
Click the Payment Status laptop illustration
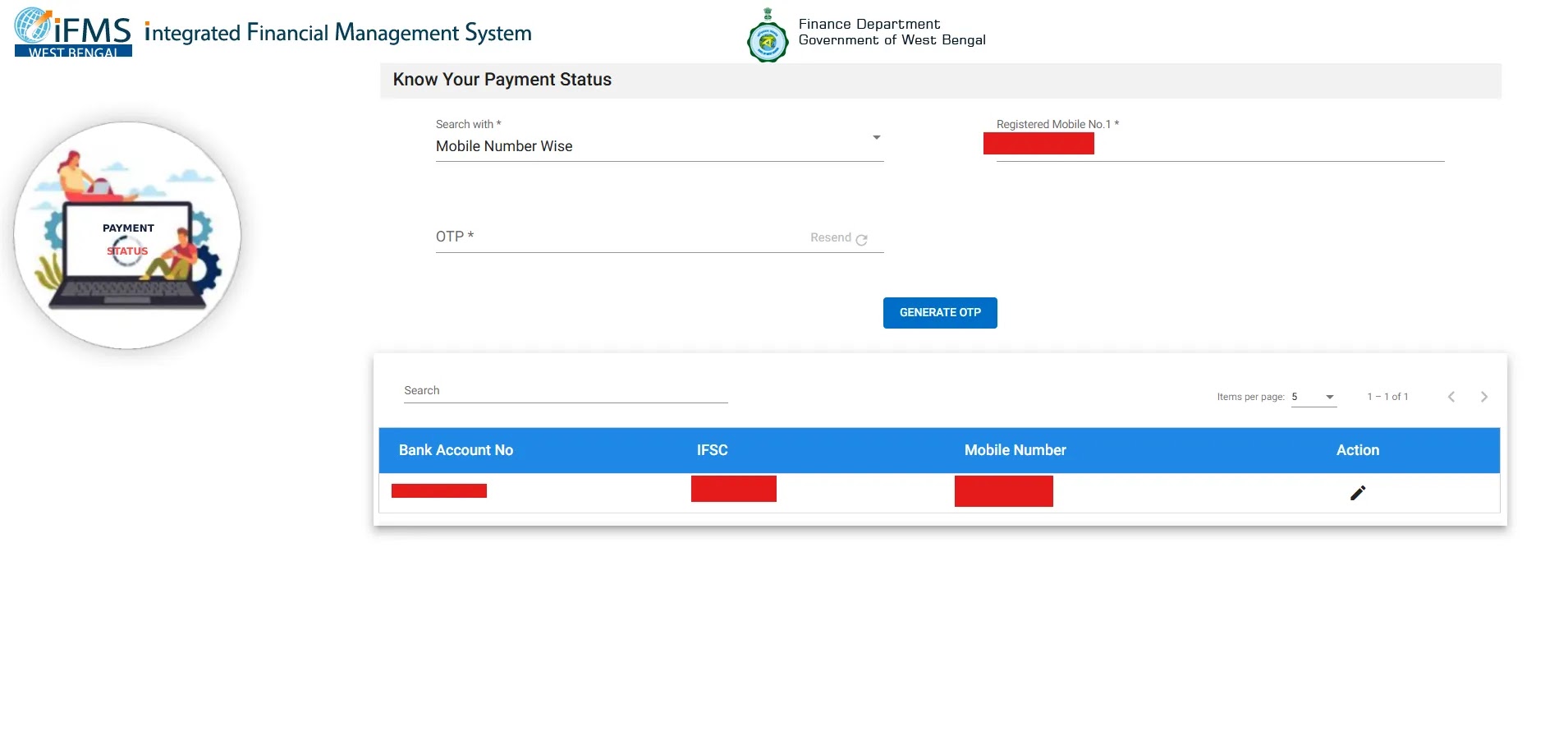(x=127, y=236)
